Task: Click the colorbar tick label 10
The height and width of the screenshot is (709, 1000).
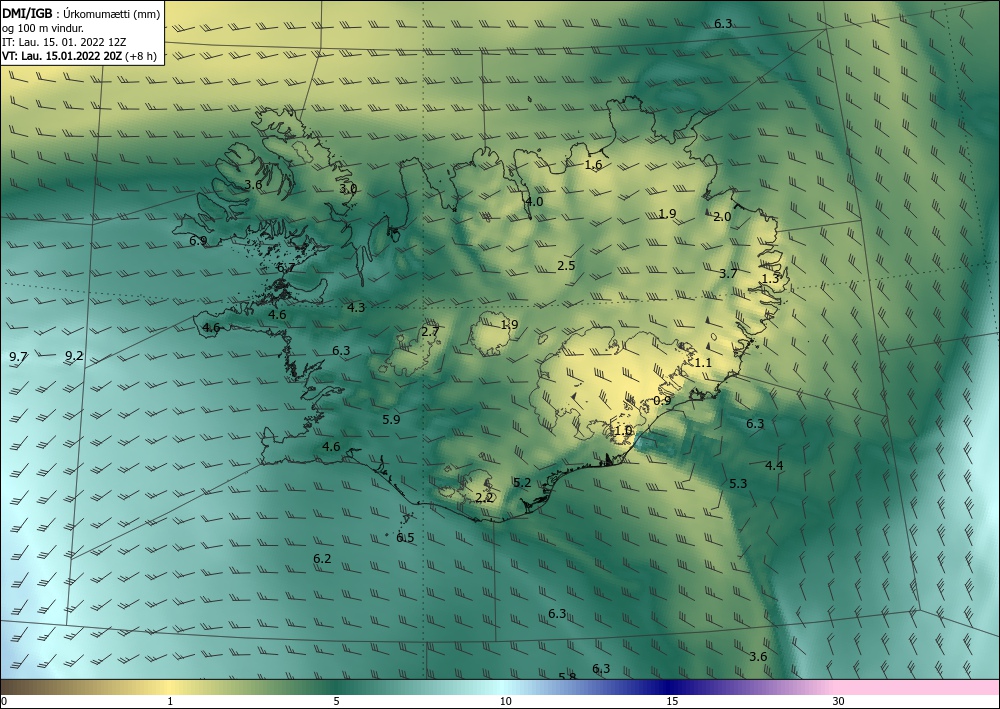Action: coord(505,702)
